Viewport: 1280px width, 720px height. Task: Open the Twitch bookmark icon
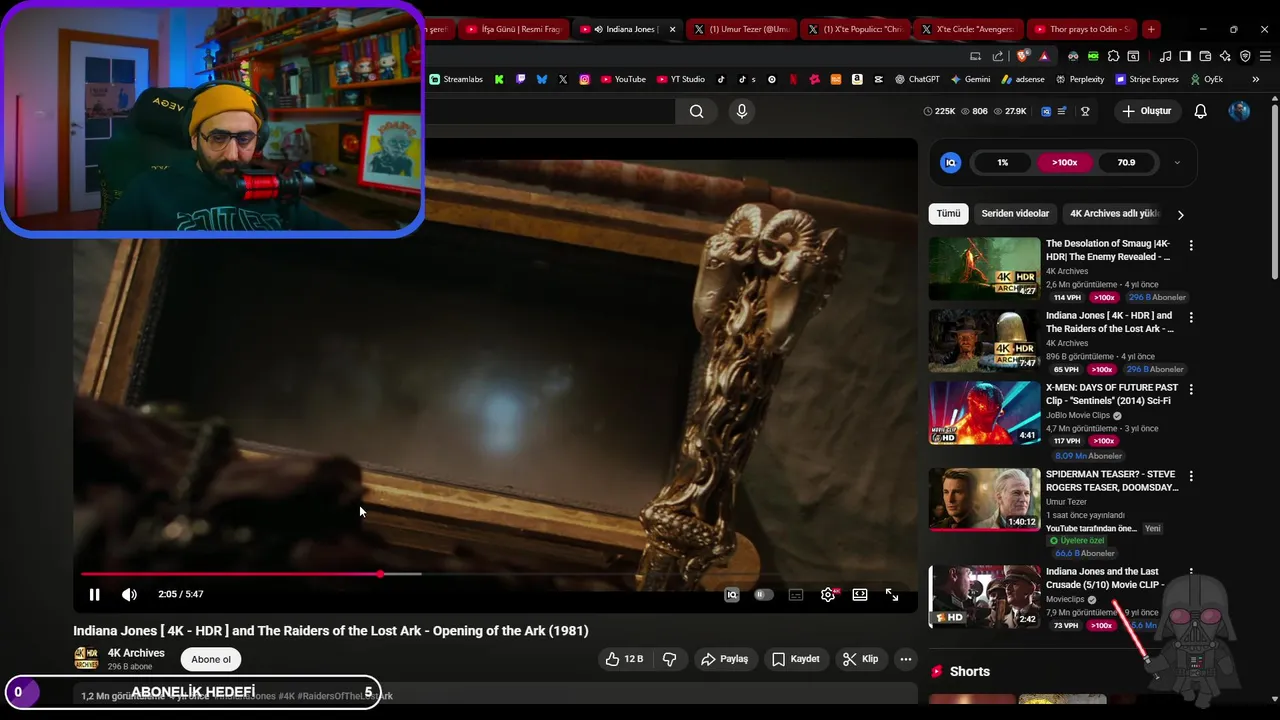(520, 79)
